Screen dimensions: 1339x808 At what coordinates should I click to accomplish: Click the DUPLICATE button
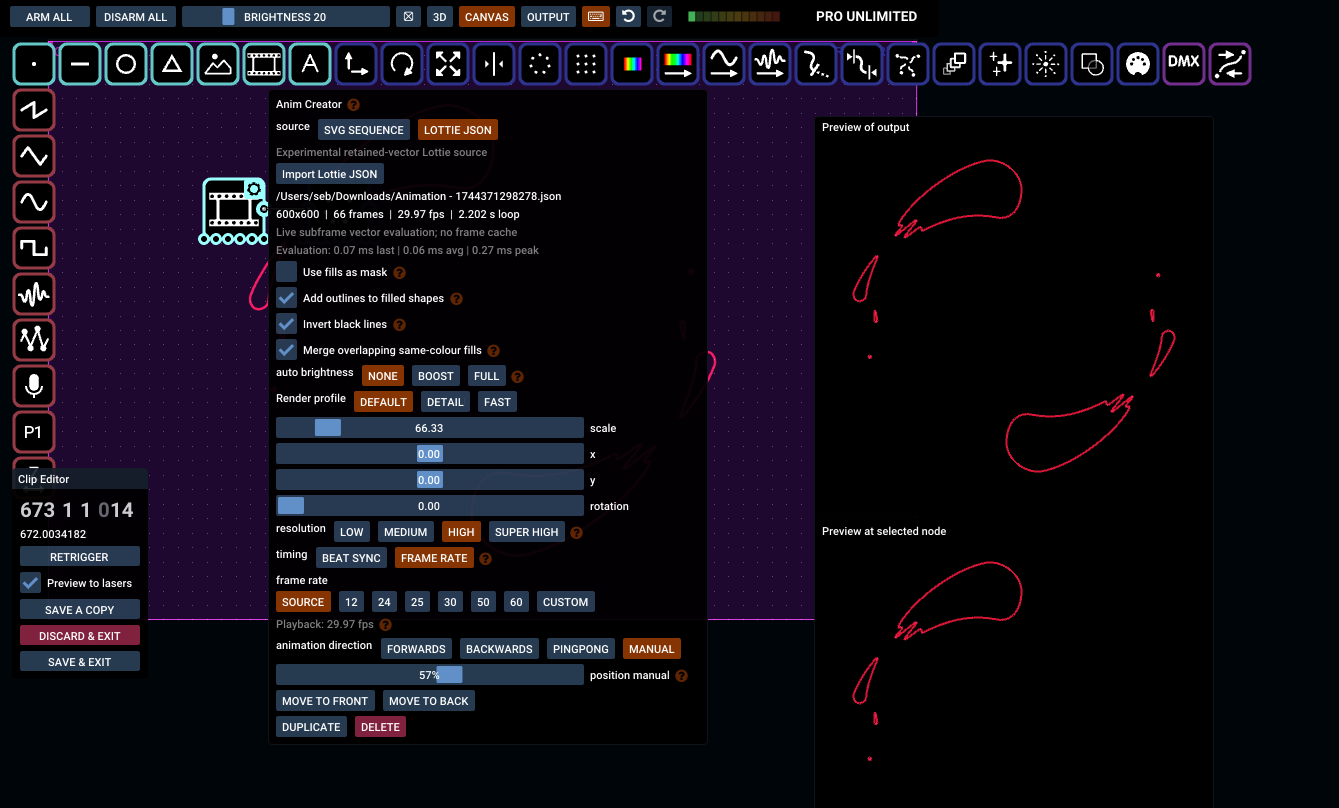pos(311,727)
